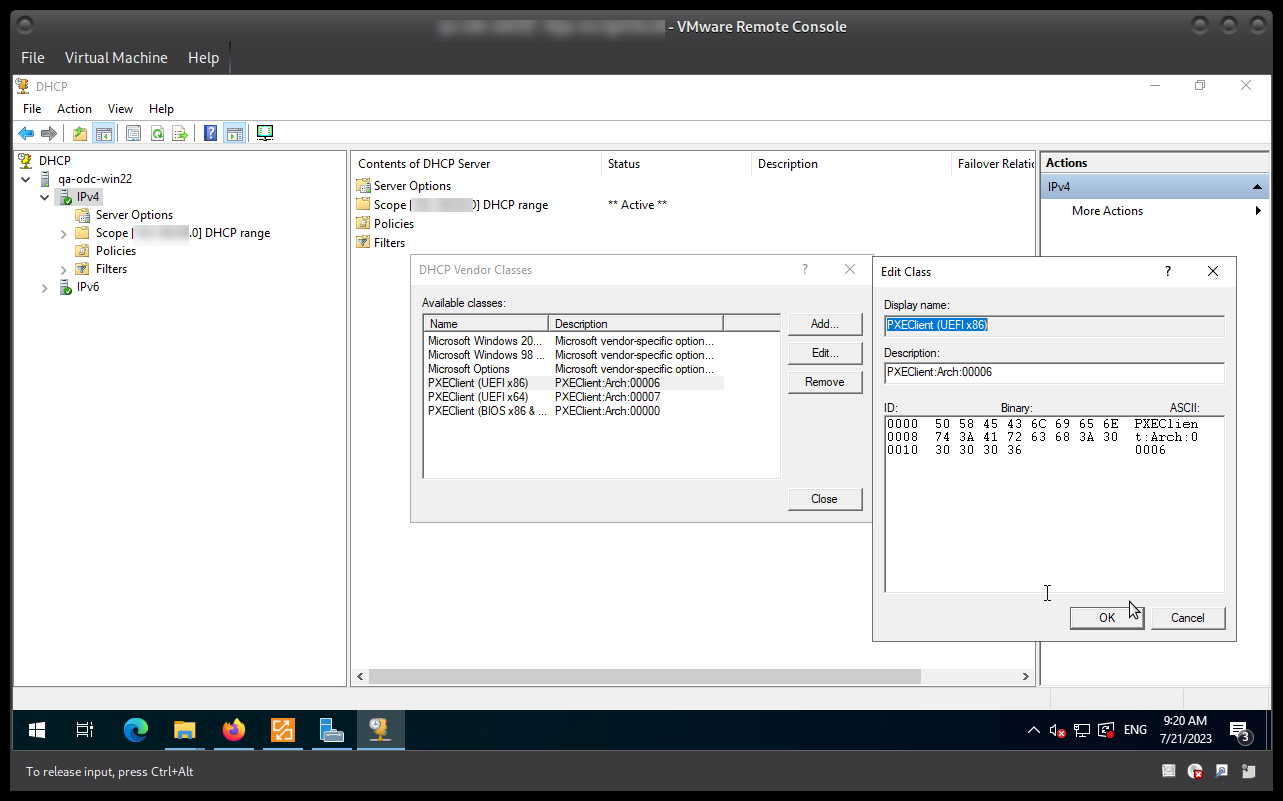Click the Properties toolbar icon
Viewport: 1283px width, 801px height.
pyautogui.click(x=133, y=132)
